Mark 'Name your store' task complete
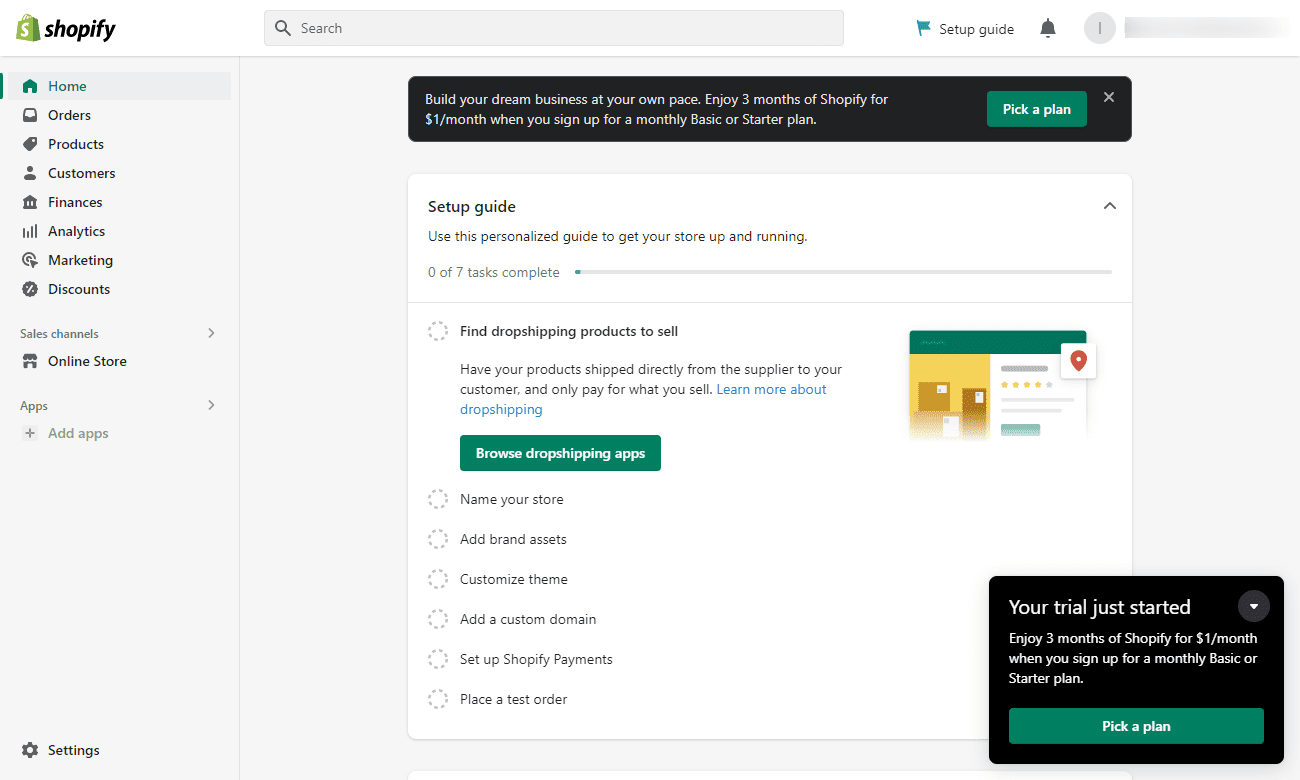1300x780 pixels. (x=438, y=498)
